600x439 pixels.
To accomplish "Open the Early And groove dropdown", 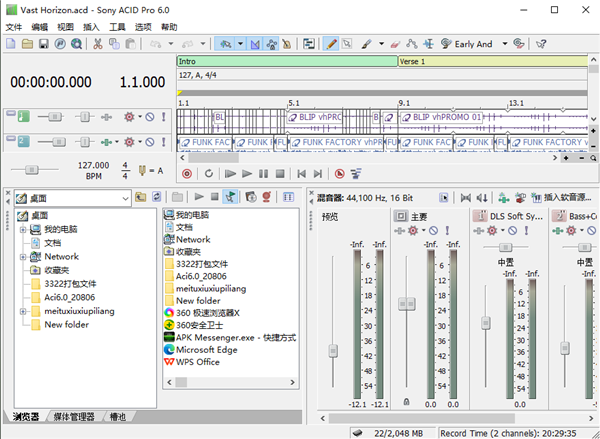I will (505, 44).
